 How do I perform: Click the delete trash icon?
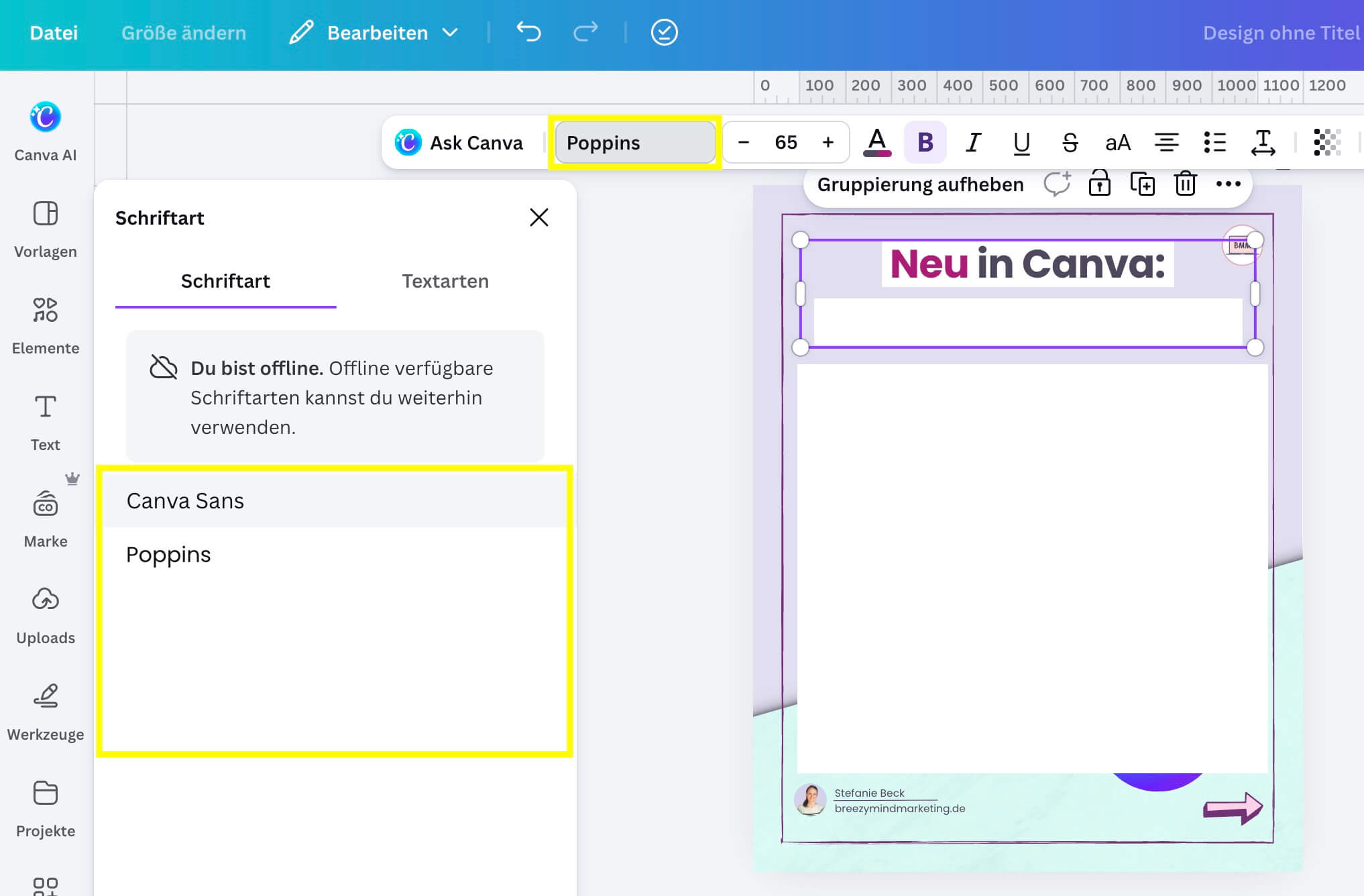[1185, 184]
